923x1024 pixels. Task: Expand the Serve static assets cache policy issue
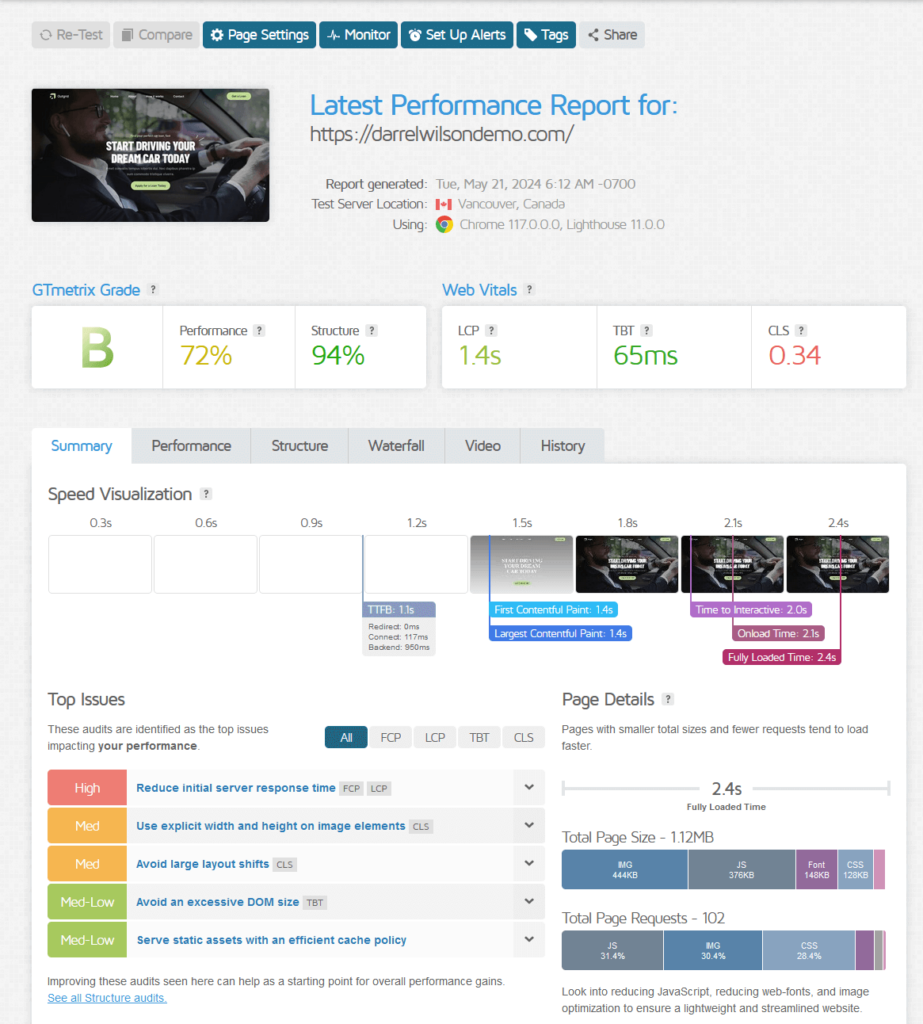[x=529, y=939]
